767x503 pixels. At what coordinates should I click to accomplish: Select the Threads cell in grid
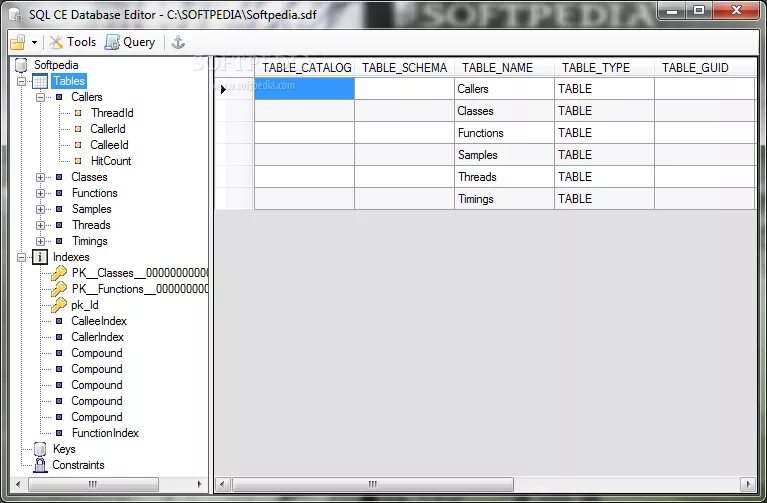click(504, 177)
